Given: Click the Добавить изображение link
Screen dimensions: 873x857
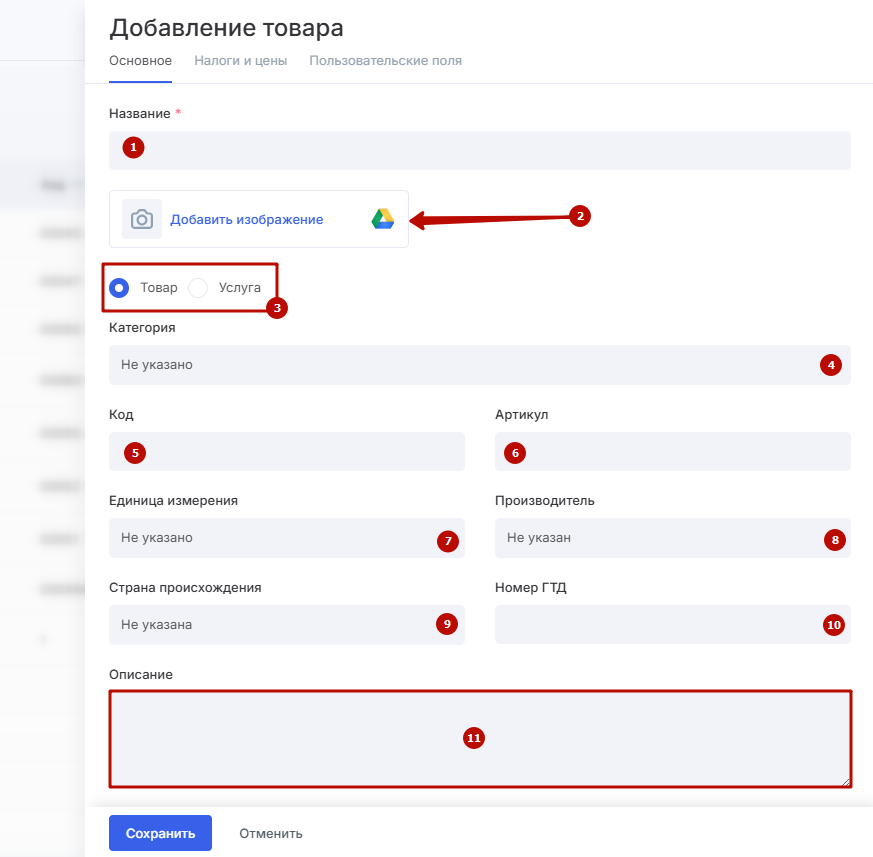Looking at the screenshot, I should pos(246,219).
